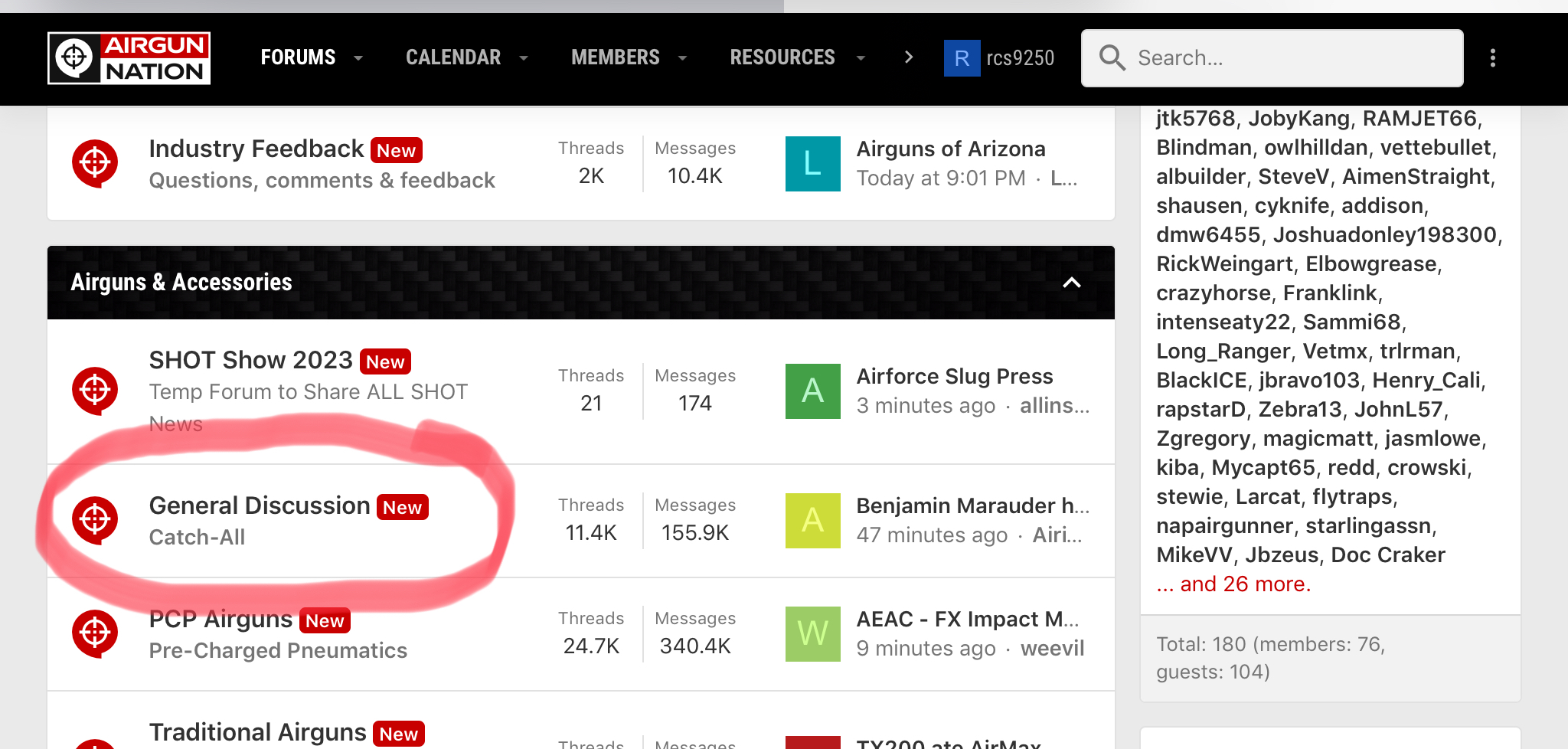Click the New badge beside General Discussion
This screenshot has width=1568, height=749.
pyautogui.click(x=403, y=507)
